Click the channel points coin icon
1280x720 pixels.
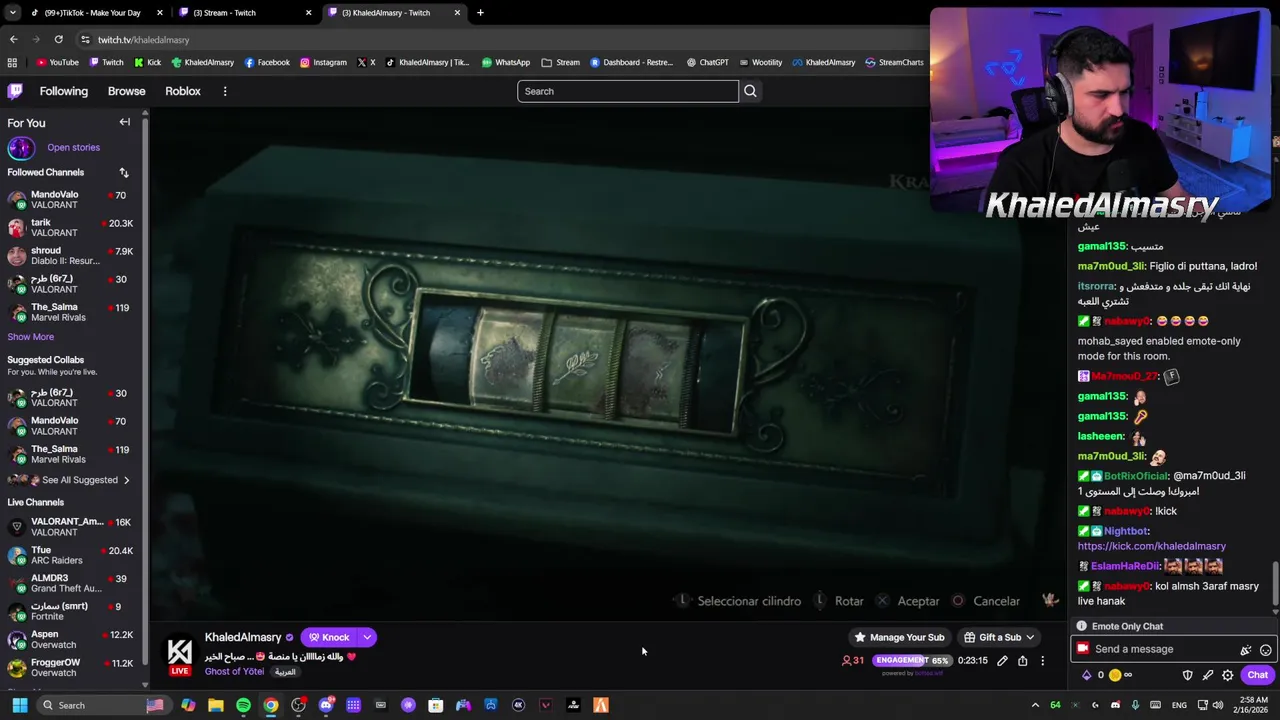coord(1115,675)
